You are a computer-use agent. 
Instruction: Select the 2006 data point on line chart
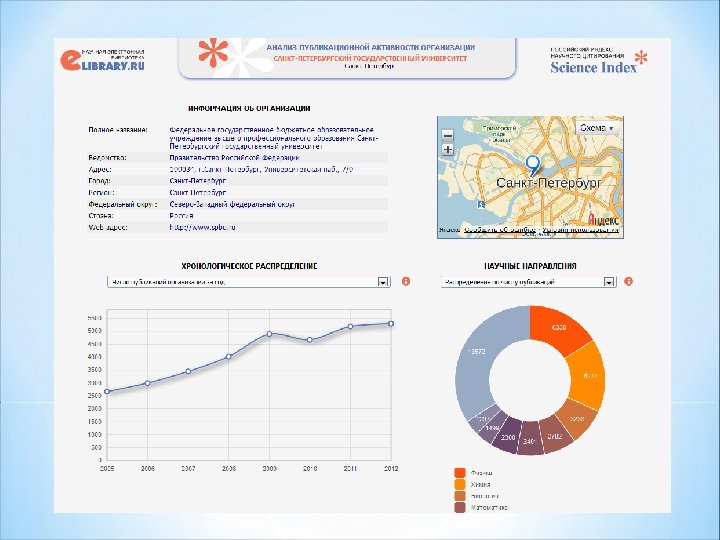pyautogui.click(x=147, y=383)
